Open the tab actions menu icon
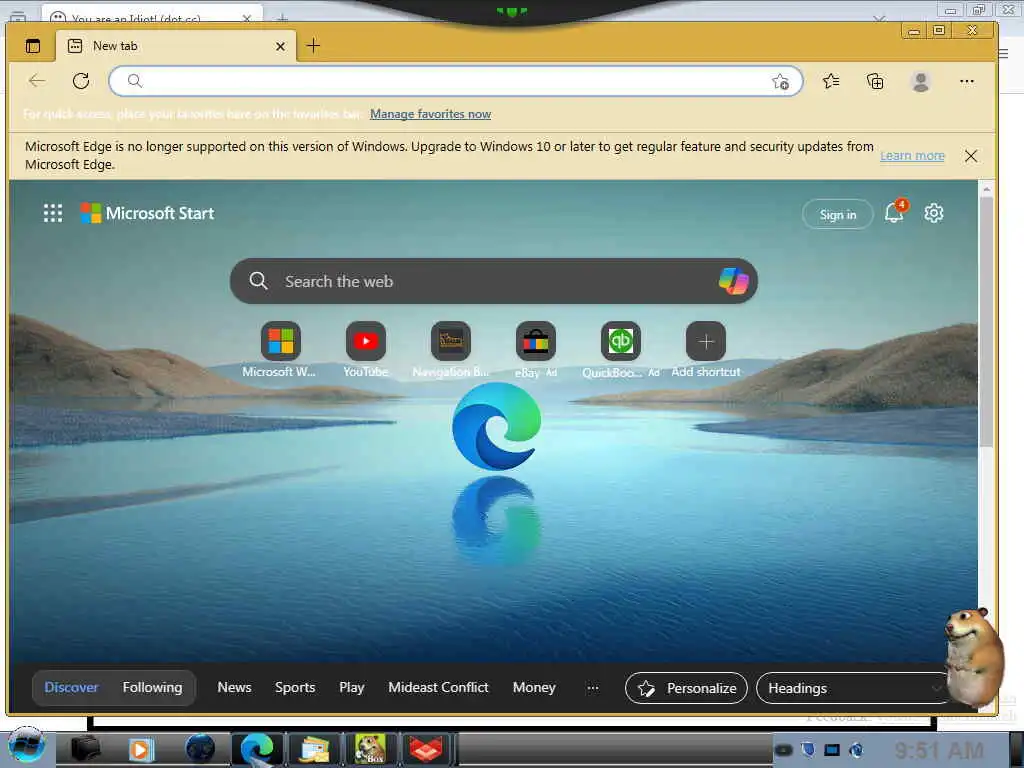 pyautogui.click(x=33, y=46)
